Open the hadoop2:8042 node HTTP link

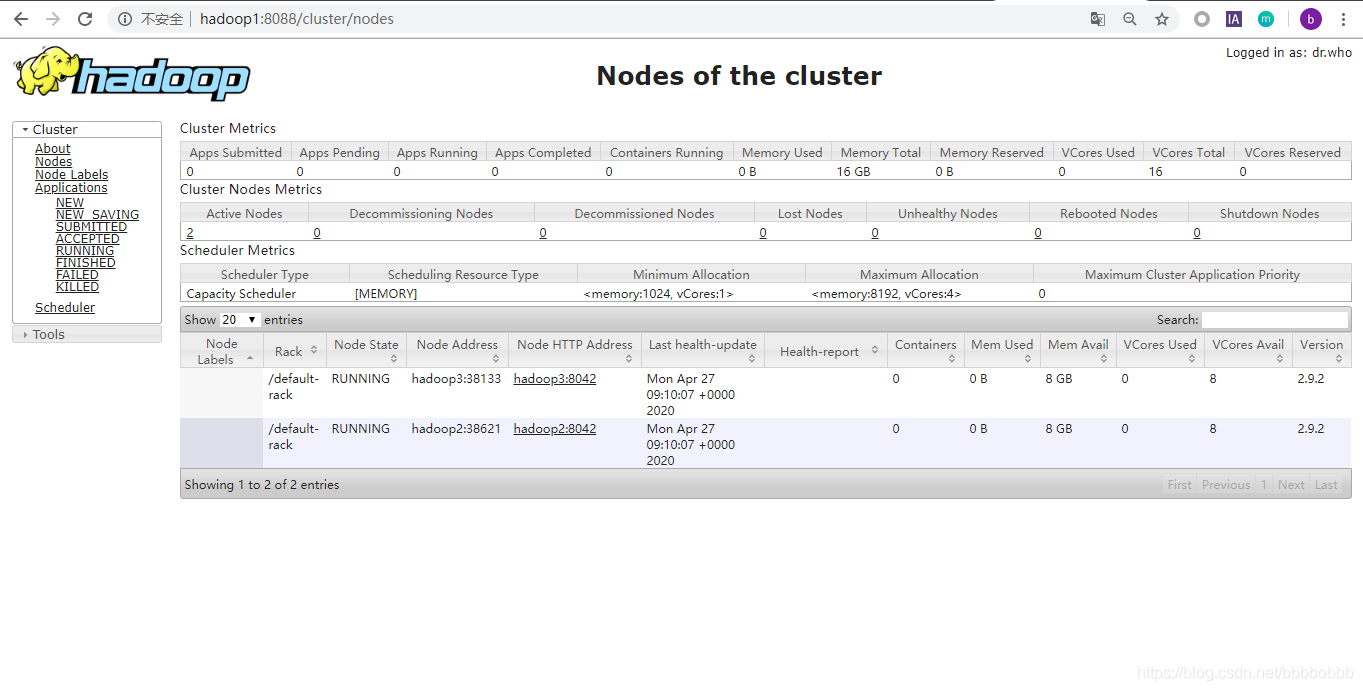point(555,429)
